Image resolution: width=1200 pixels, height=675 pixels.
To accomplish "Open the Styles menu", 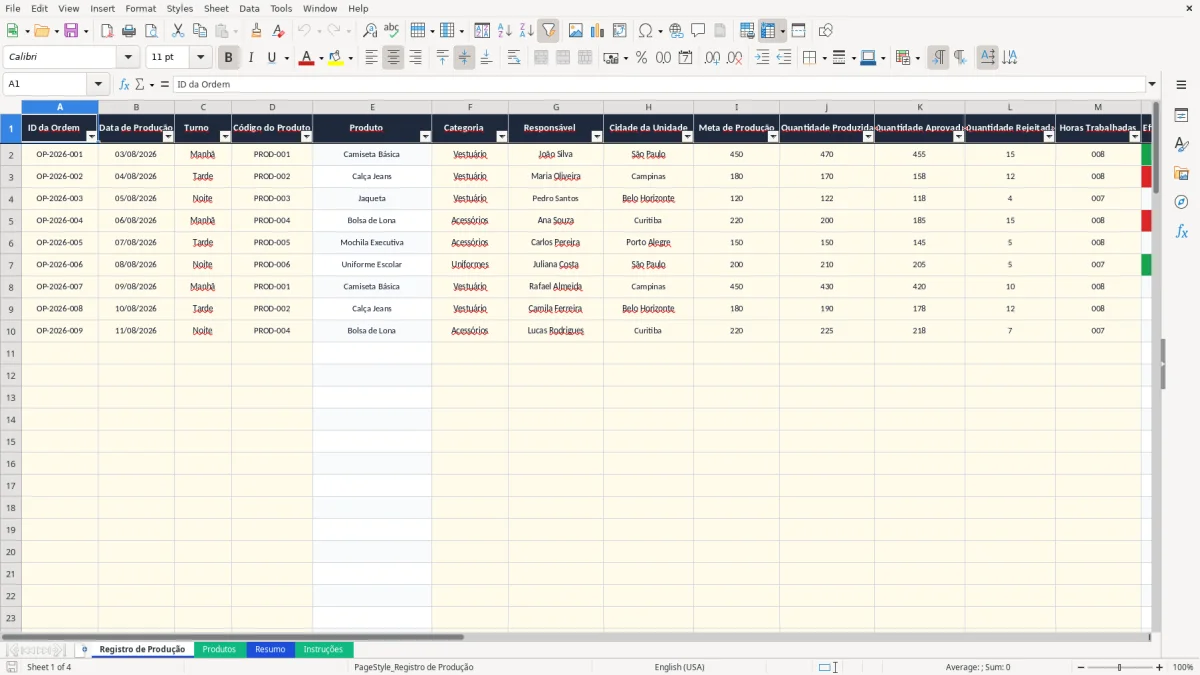I will tap(180, 8).
